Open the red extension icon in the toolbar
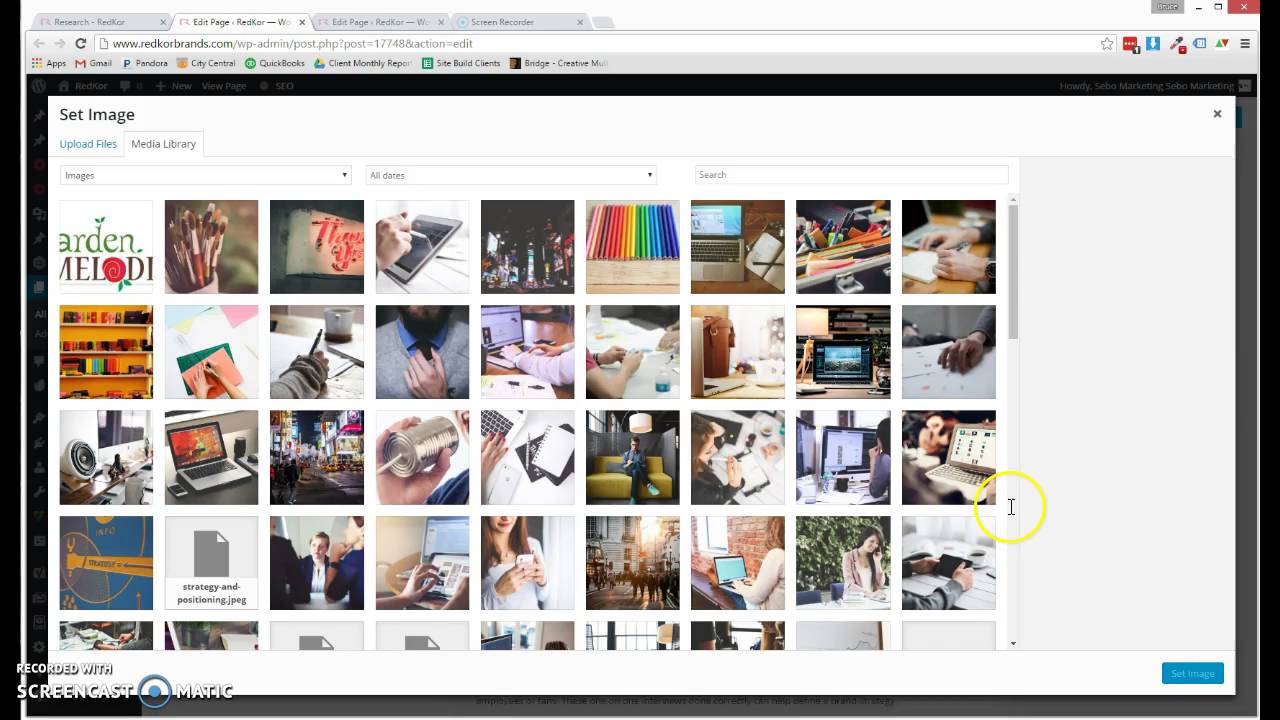This screenshot has height=720, width=1280. [1130, 44]
